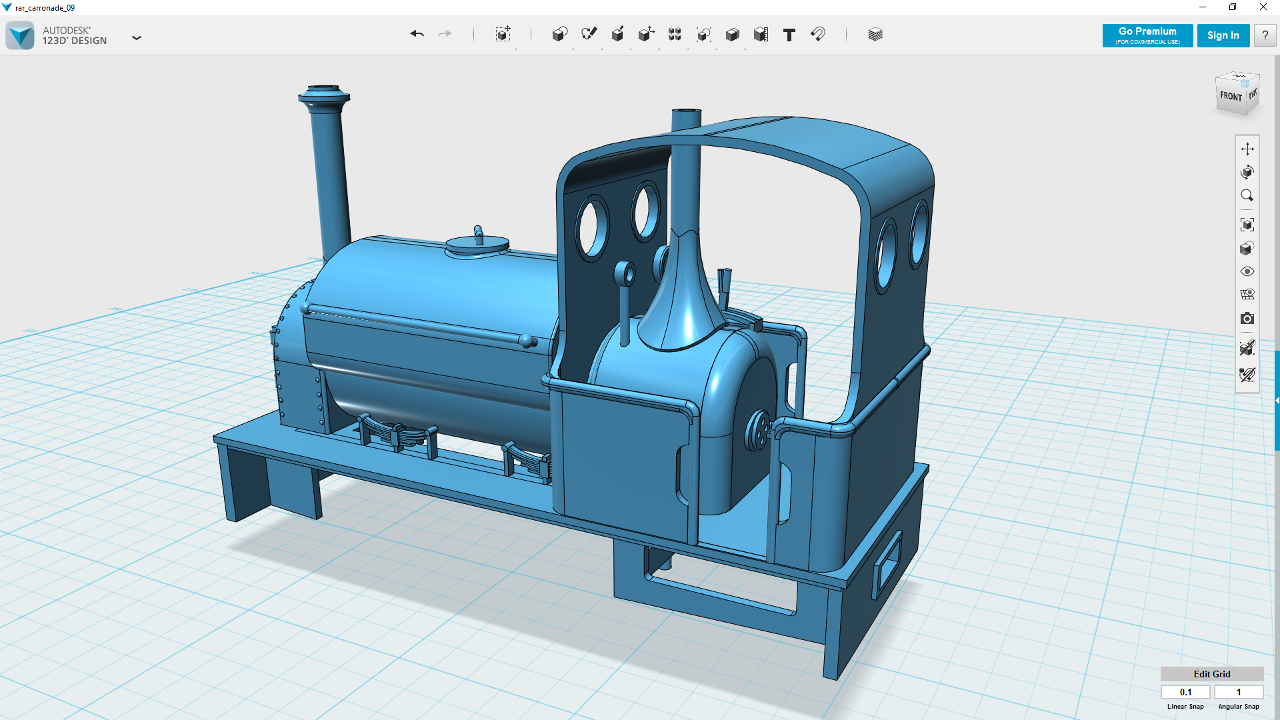
Task: Toggle the pencil-and-cube visibility icon
Action: click(1247, 348)
